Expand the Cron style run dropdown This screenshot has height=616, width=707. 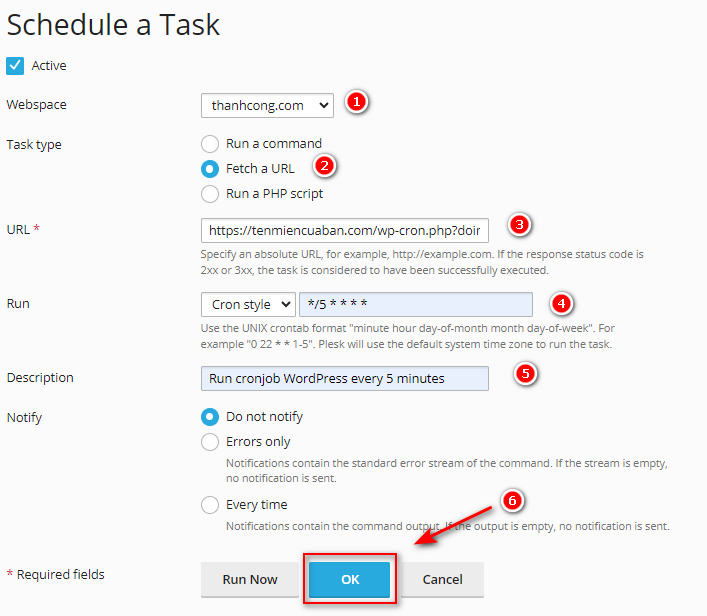248,304
